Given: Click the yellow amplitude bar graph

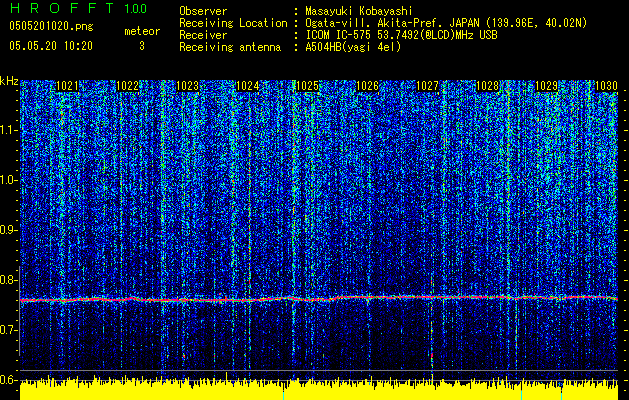Looking at the screenshot, I should point(320,390).
